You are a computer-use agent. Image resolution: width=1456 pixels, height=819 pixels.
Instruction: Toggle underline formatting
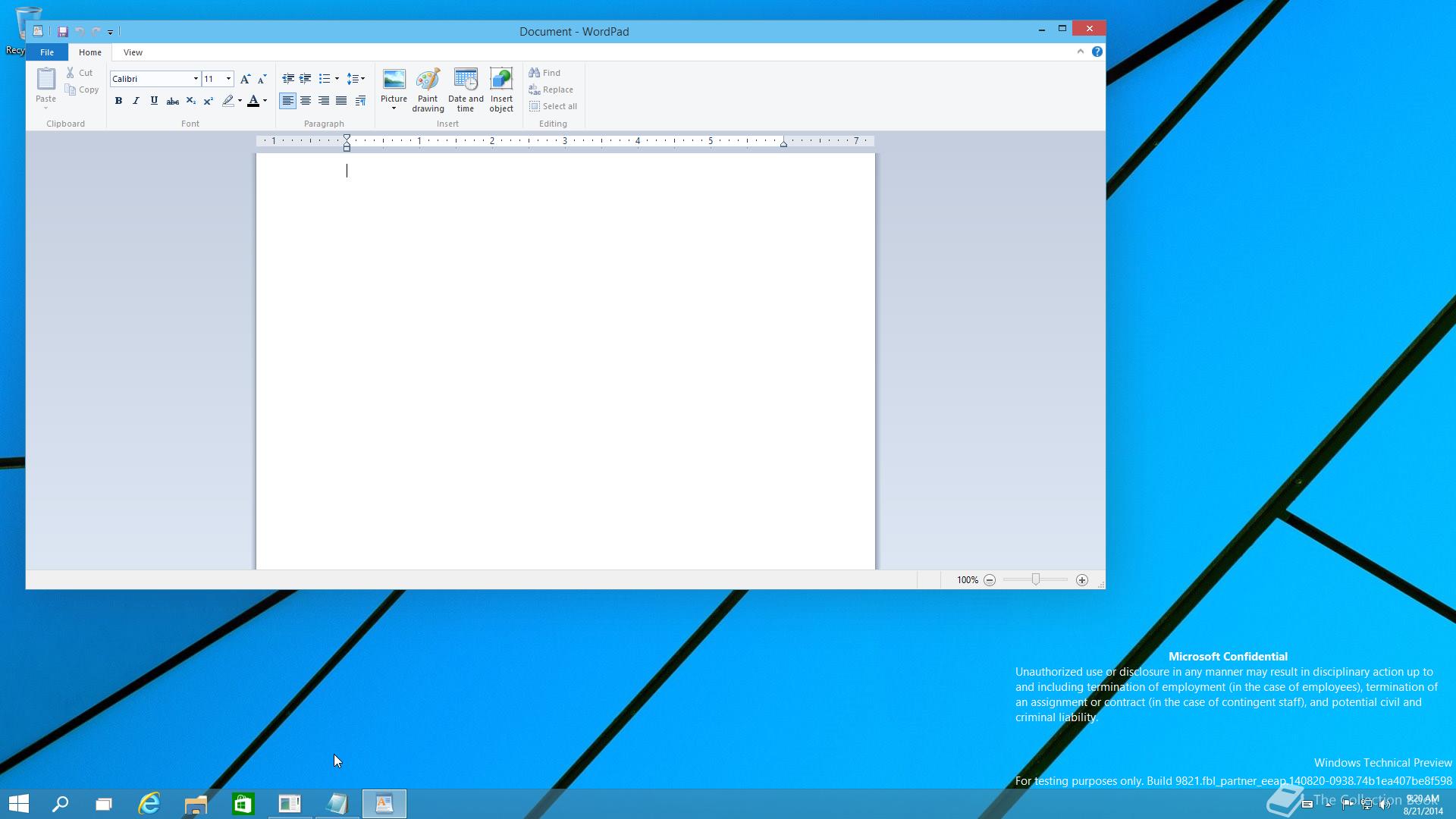coord(154,101)
